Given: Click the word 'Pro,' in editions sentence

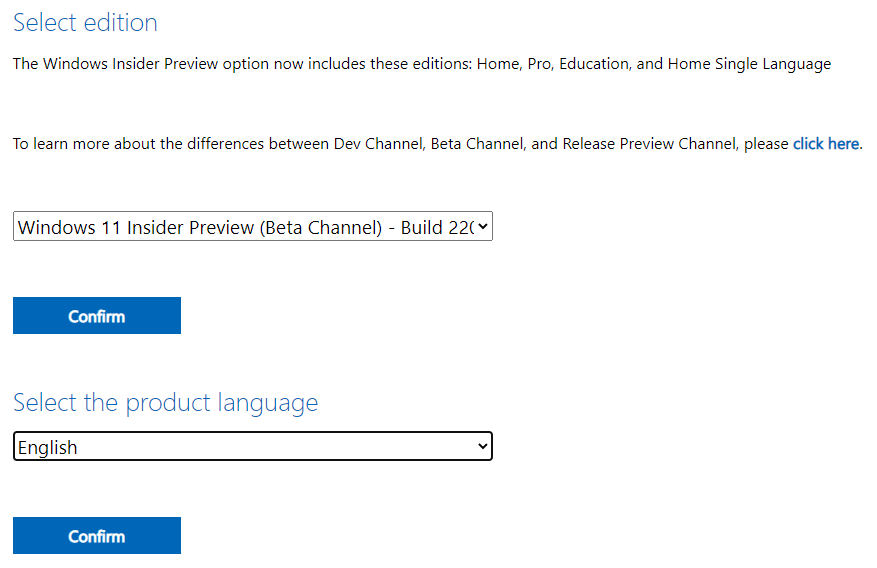Looking at the screenshot, I should pyautogui.click(x=541, y=64).
